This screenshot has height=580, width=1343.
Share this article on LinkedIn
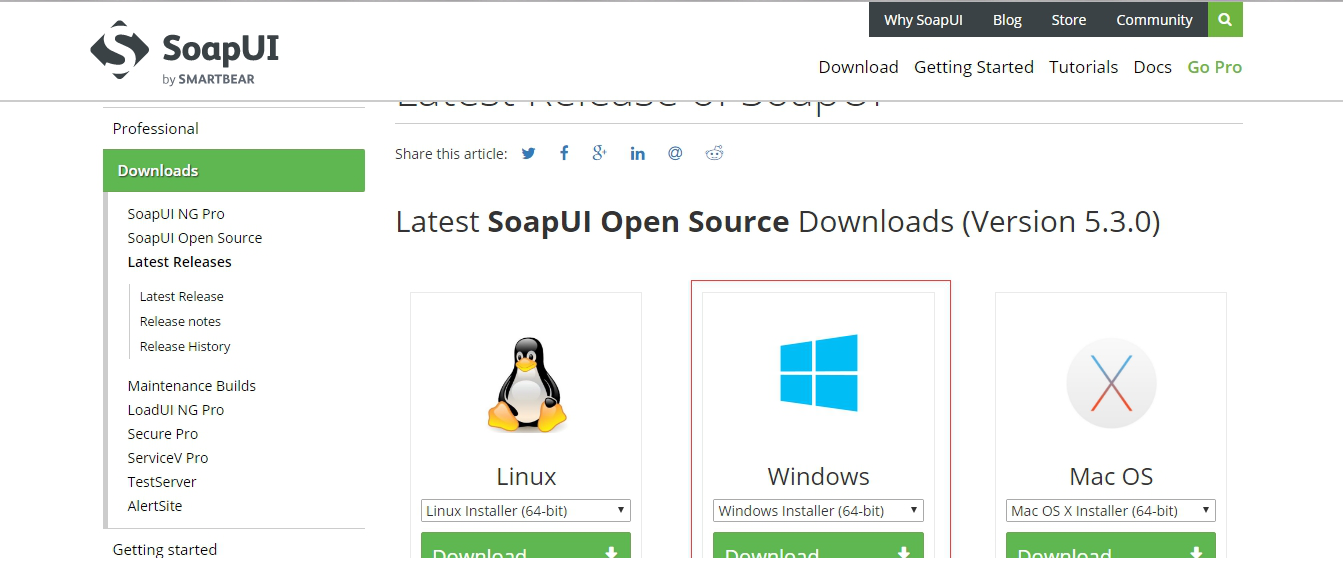pyautogui.click(x=637, y=153)
